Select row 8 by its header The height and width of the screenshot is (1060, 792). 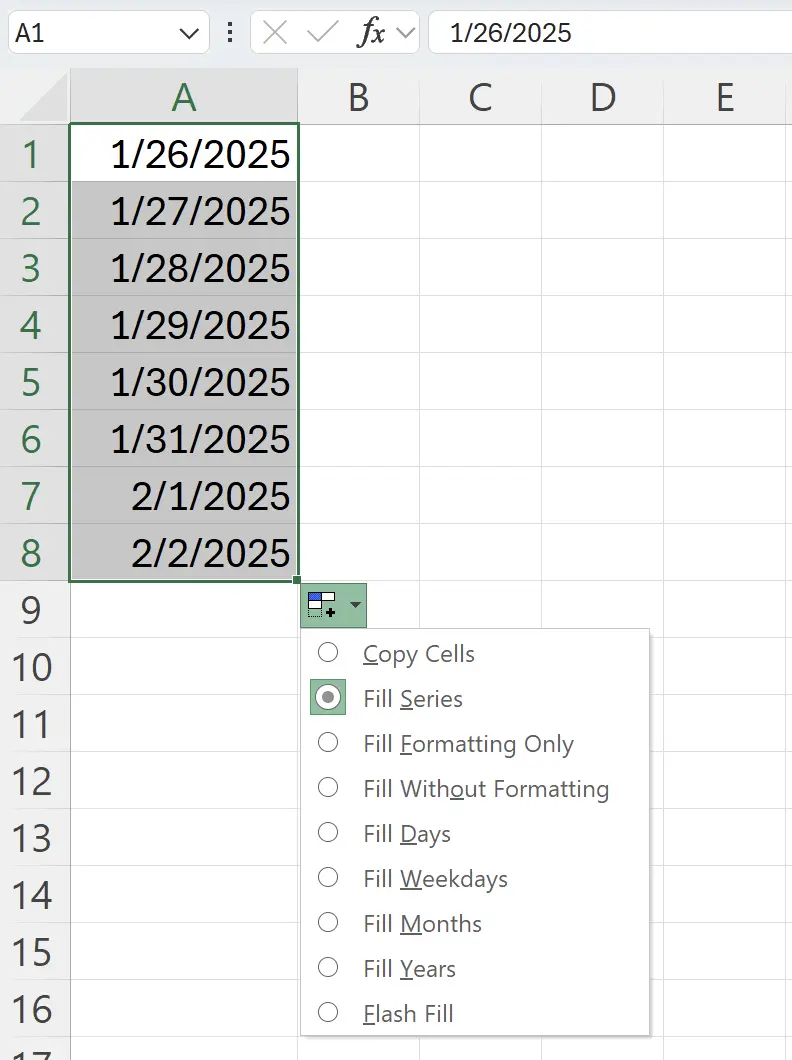(35, 553)
